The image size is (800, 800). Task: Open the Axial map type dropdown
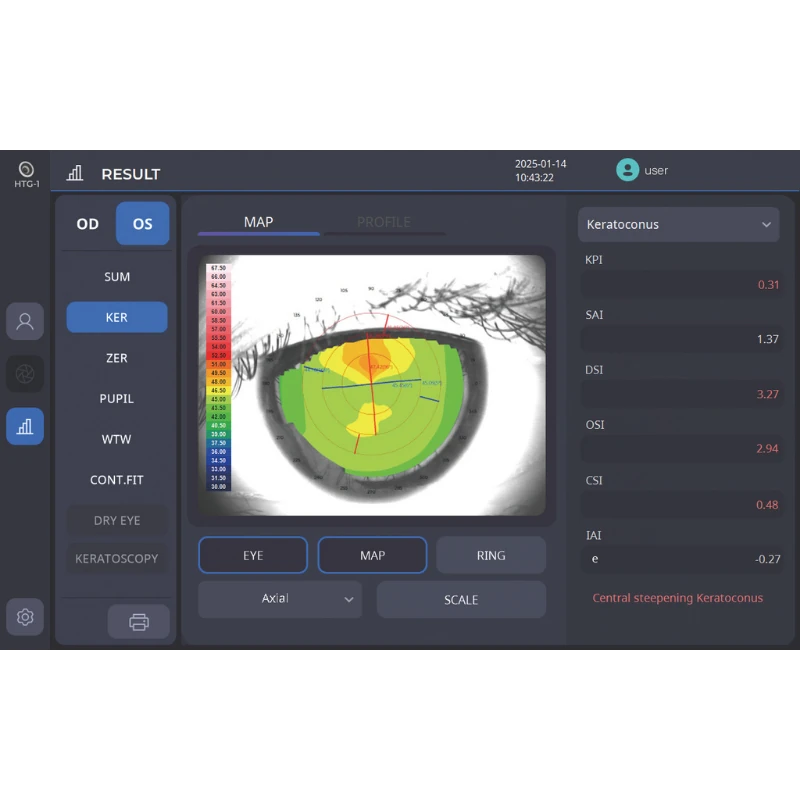279,599
